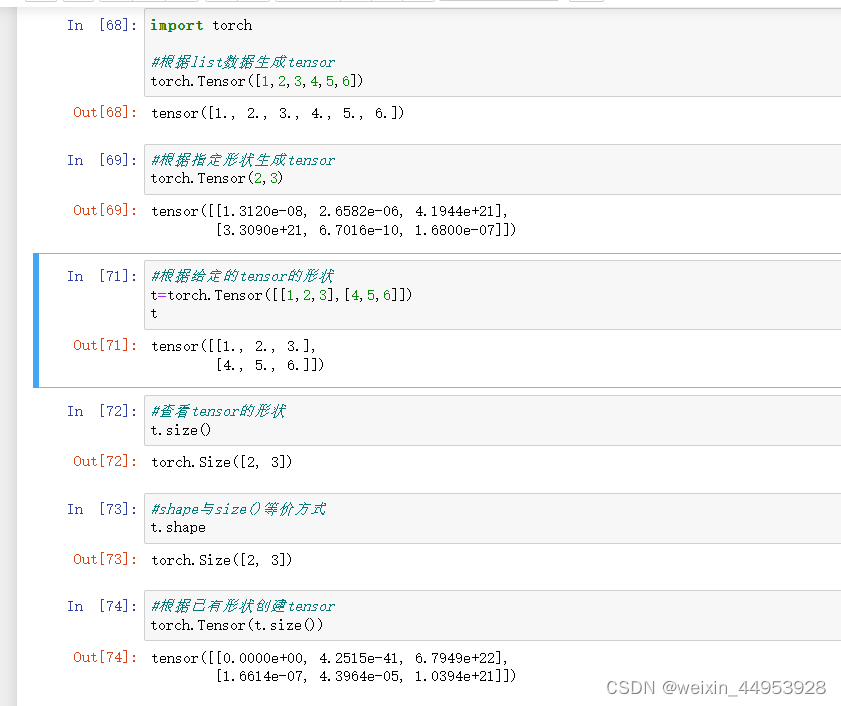
Task: Click the line 't=torch.Tensor([[1,2,3],[4,5,6]])'
Action: click(x=281, y=295)
